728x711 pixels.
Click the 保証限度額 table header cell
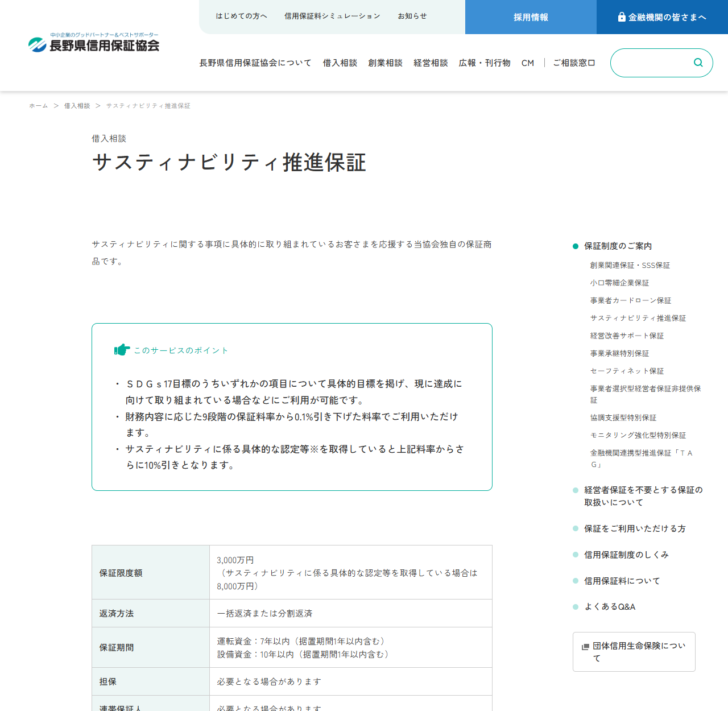coord(150,573)
